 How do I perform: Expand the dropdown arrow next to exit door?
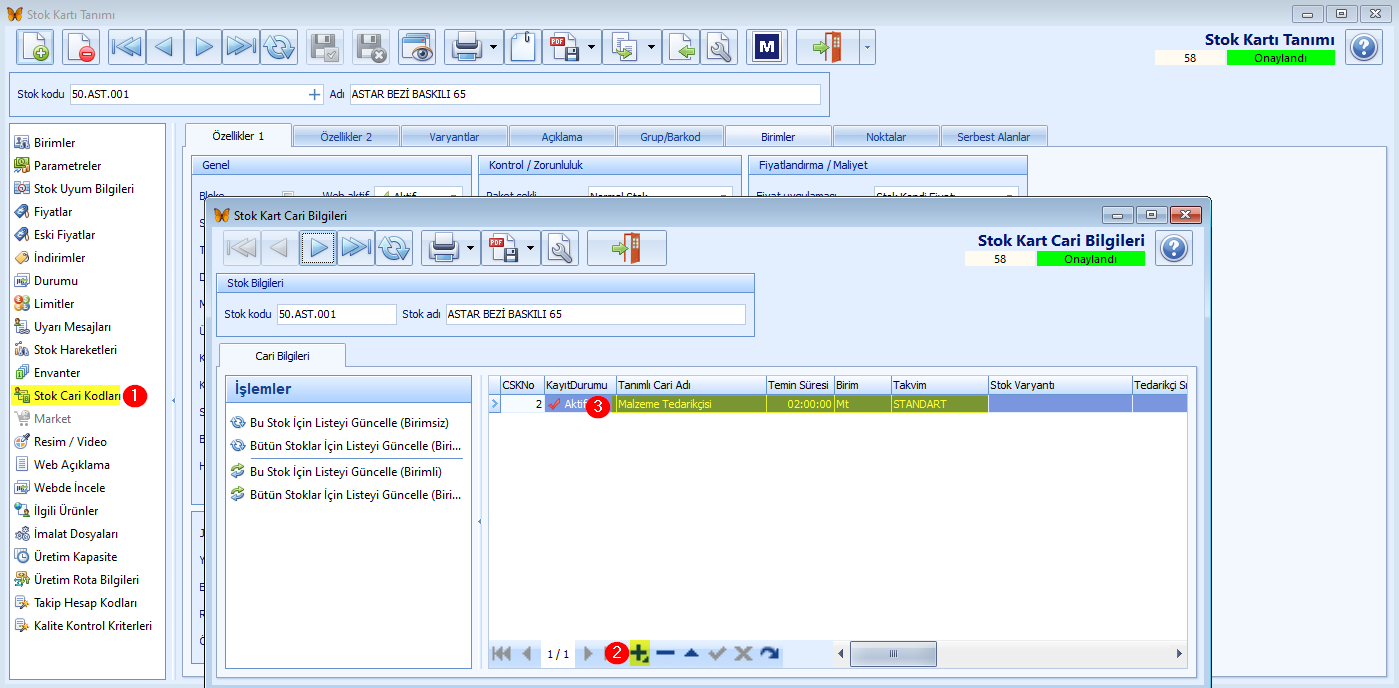click(x=867, y=47)
